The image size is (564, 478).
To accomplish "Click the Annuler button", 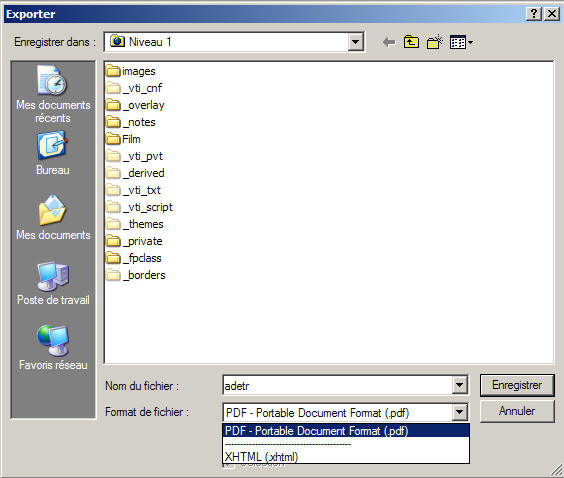I will [517, 411].
